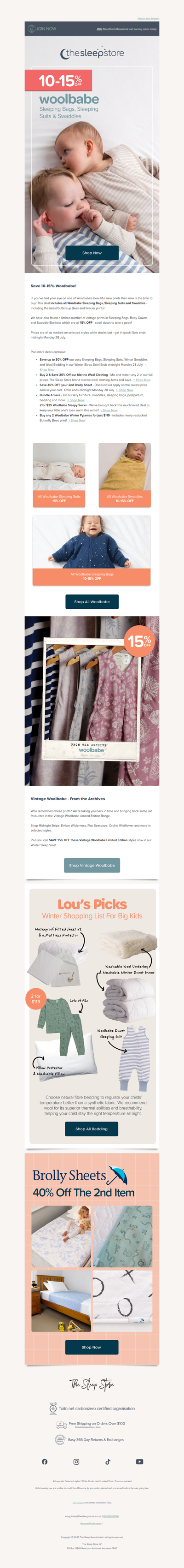Open the Facebook icon in footer
Image resolution: width=184 pixels, height=1568 pixels.
click(44, 1461)
